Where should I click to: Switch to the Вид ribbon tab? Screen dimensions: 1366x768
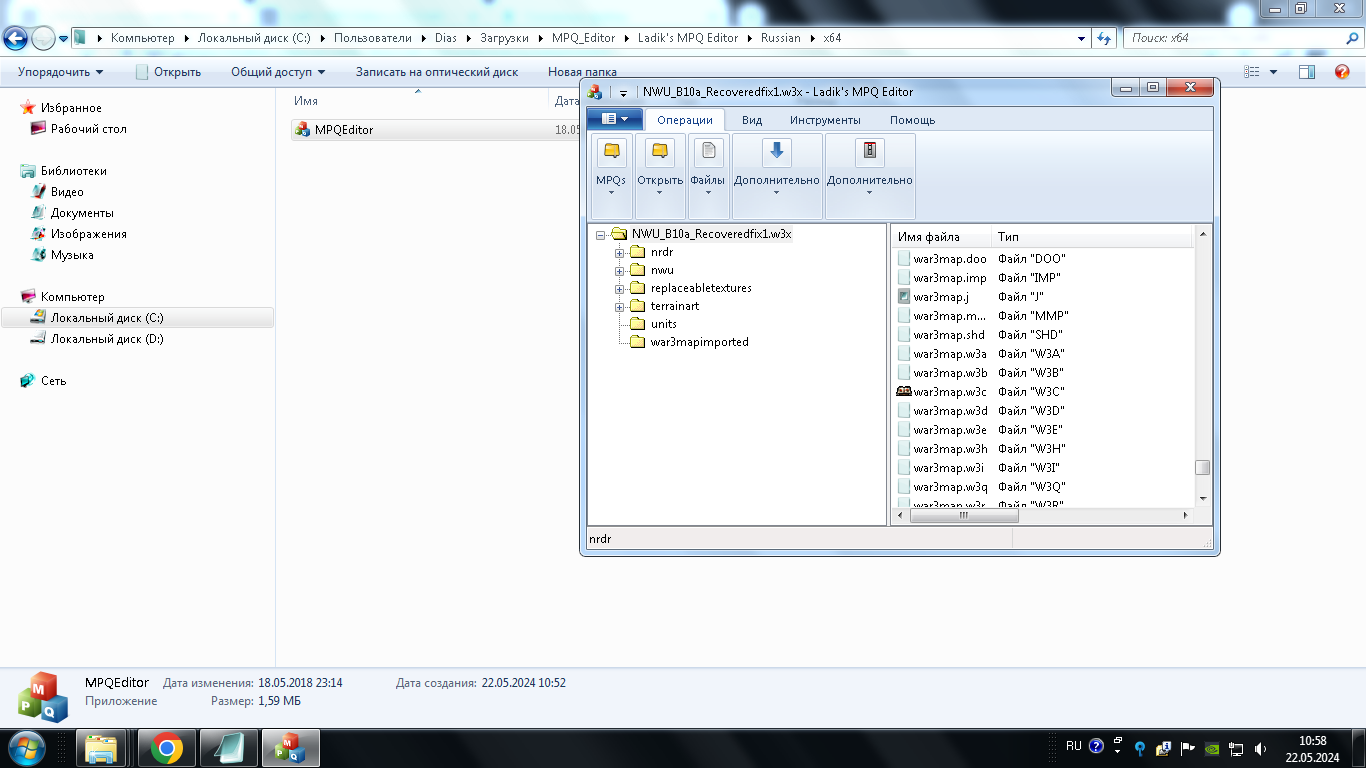pyautogui.click(x=752, y=120)
